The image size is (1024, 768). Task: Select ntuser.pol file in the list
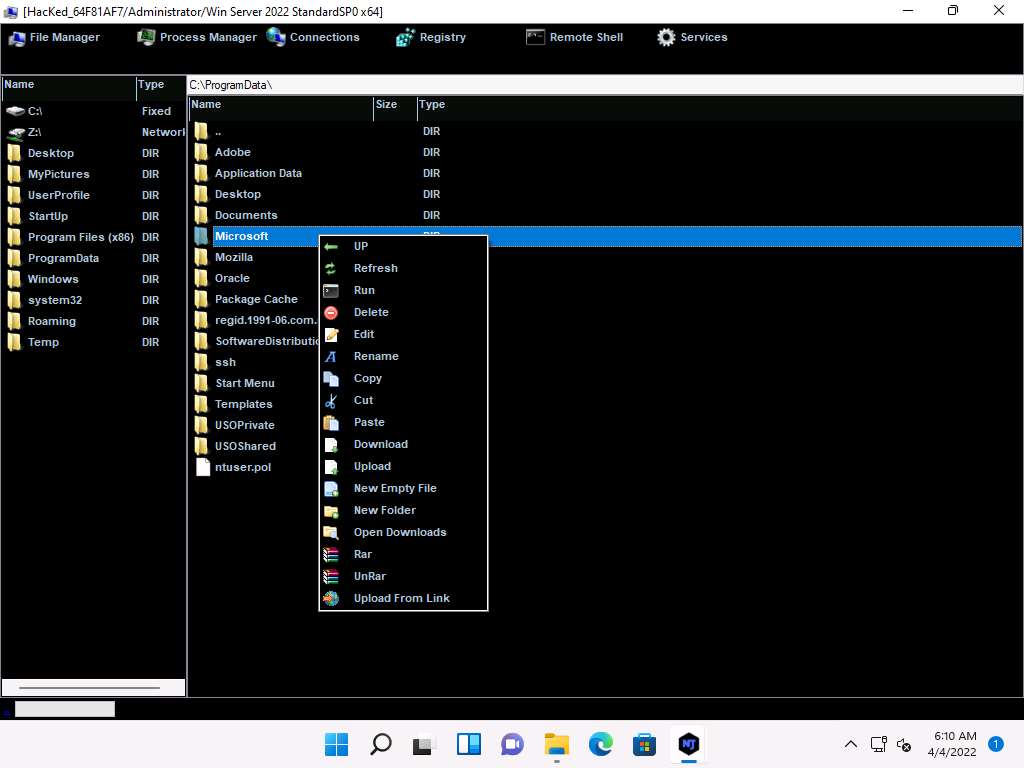pos(242,467)
